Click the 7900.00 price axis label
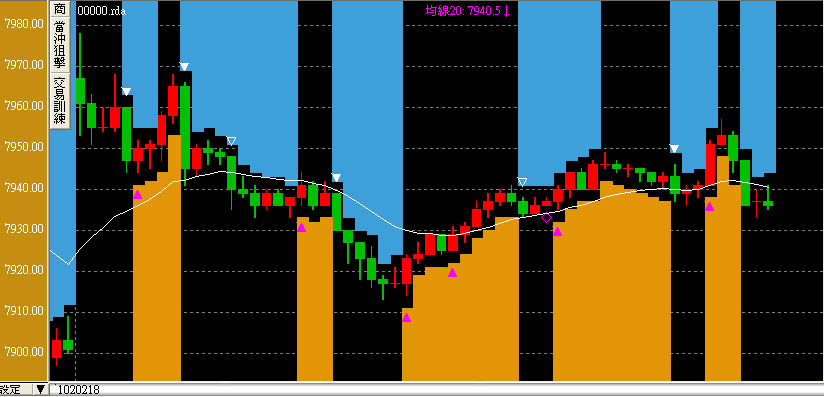This screenshot has width=824, height=397. pos(24,351)
